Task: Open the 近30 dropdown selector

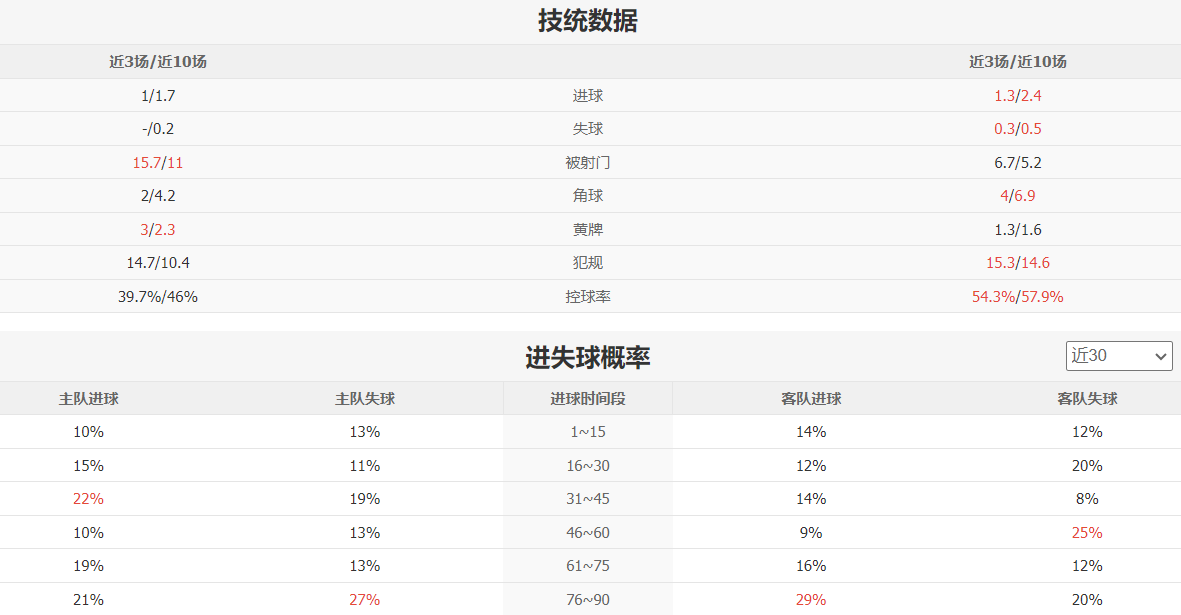Action: pyautogui.click(x=1119, y=356)
